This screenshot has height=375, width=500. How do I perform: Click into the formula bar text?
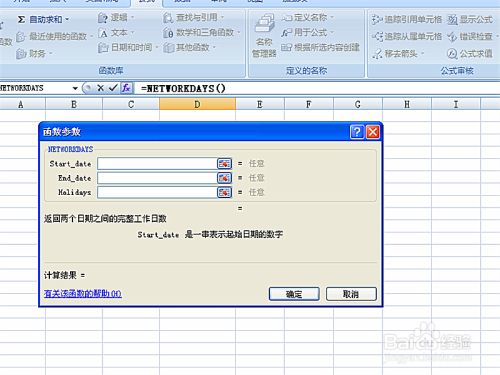[x=183, y=88]
